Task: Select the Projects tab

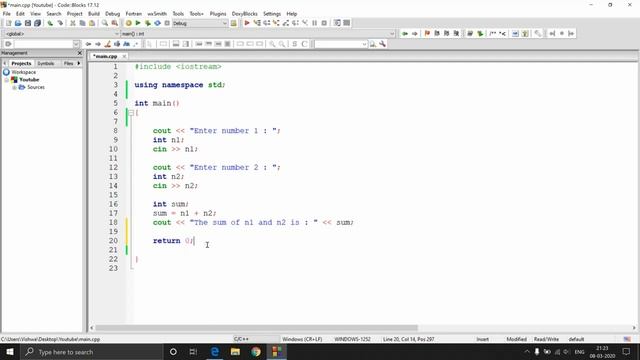Action: click(21, 63)
